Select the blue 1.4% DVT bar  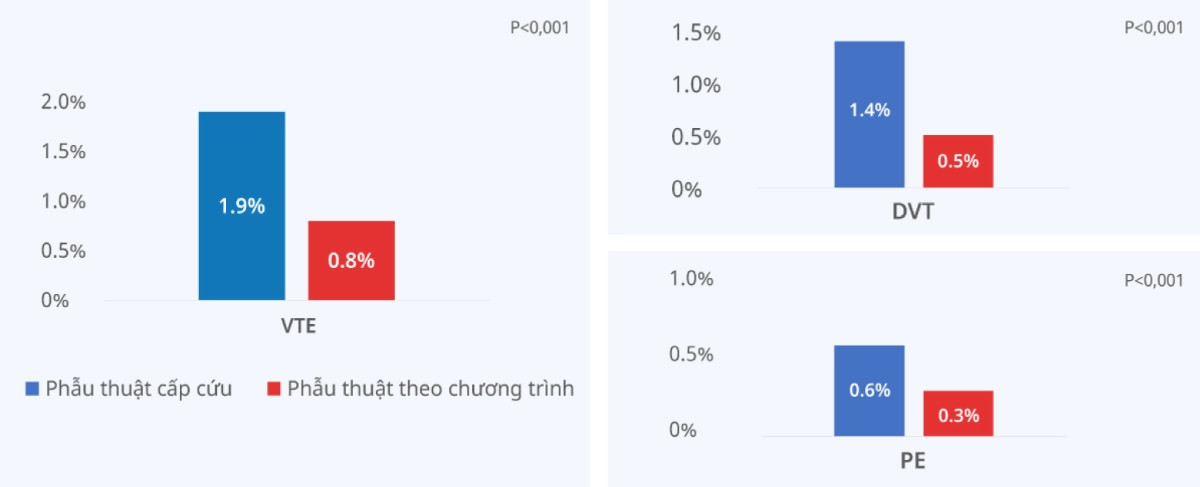(869, 114)
